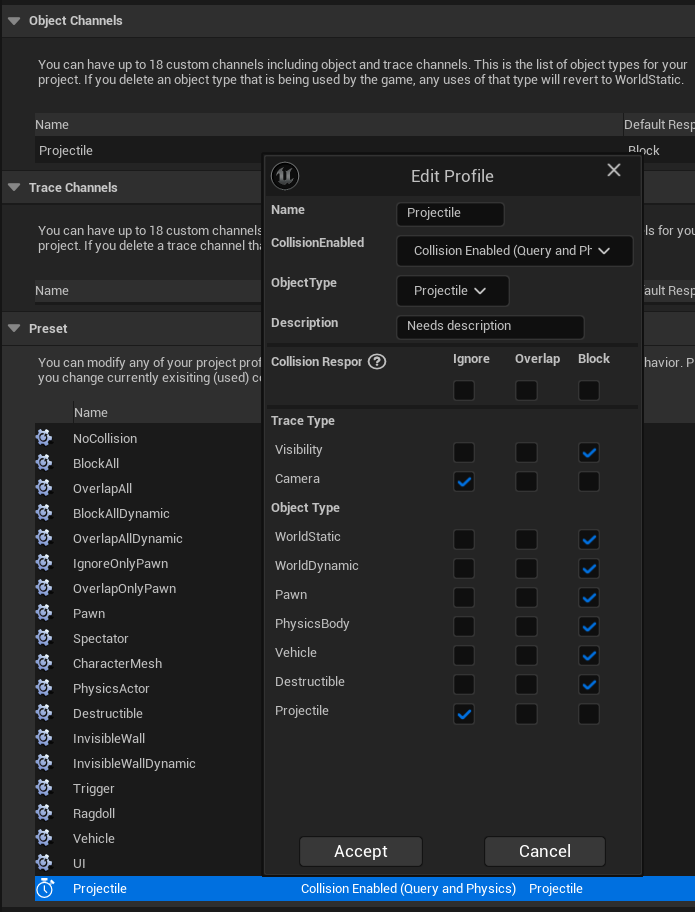Image resolution: width=695 pixels, height=912 pixels.
Task: Select the InvisibleWall preset row
Action: click(x=109, y=738)
